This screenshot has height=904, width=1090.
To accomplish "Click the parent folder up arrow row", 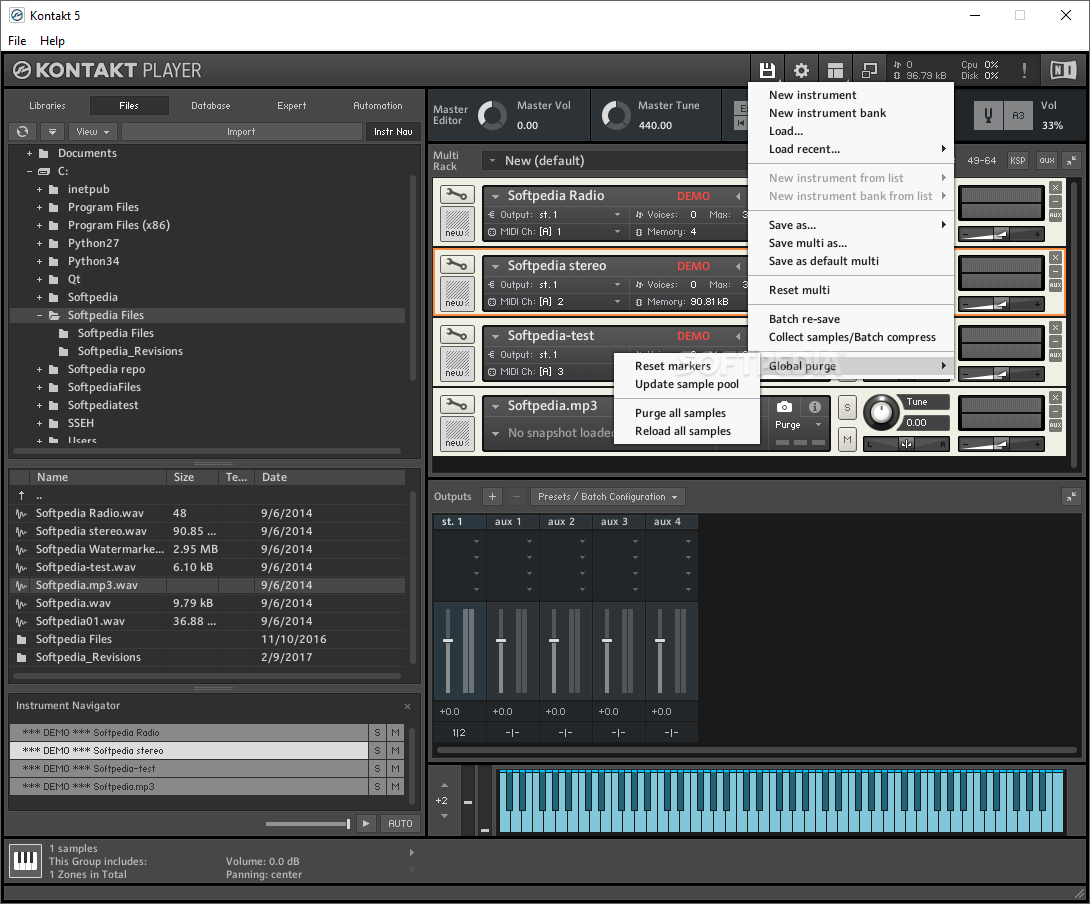I will (207, 496).
